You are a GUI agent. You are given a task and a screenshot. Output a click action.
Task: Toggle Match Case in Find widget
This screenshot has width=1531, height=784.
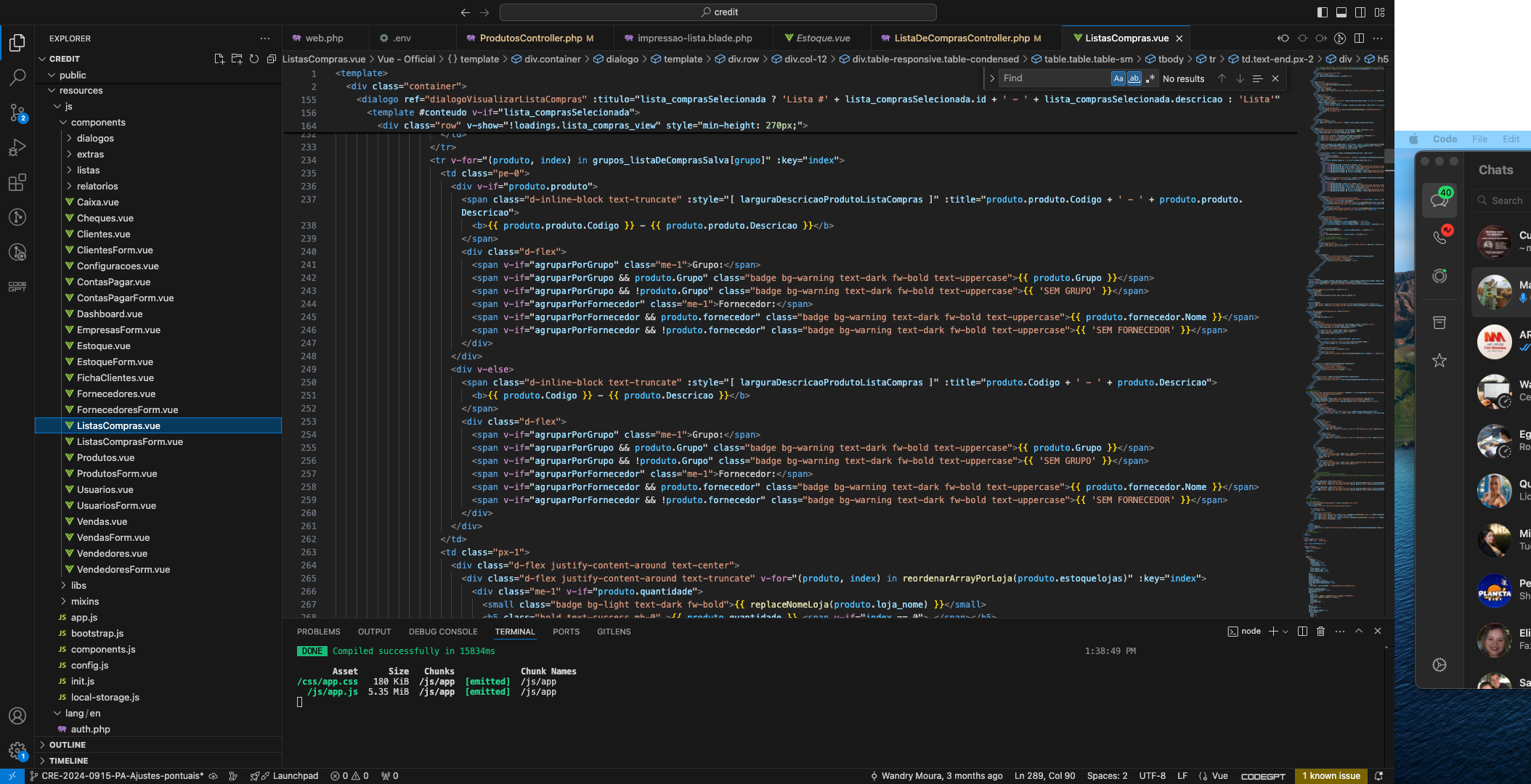(x=1118, y=78)
